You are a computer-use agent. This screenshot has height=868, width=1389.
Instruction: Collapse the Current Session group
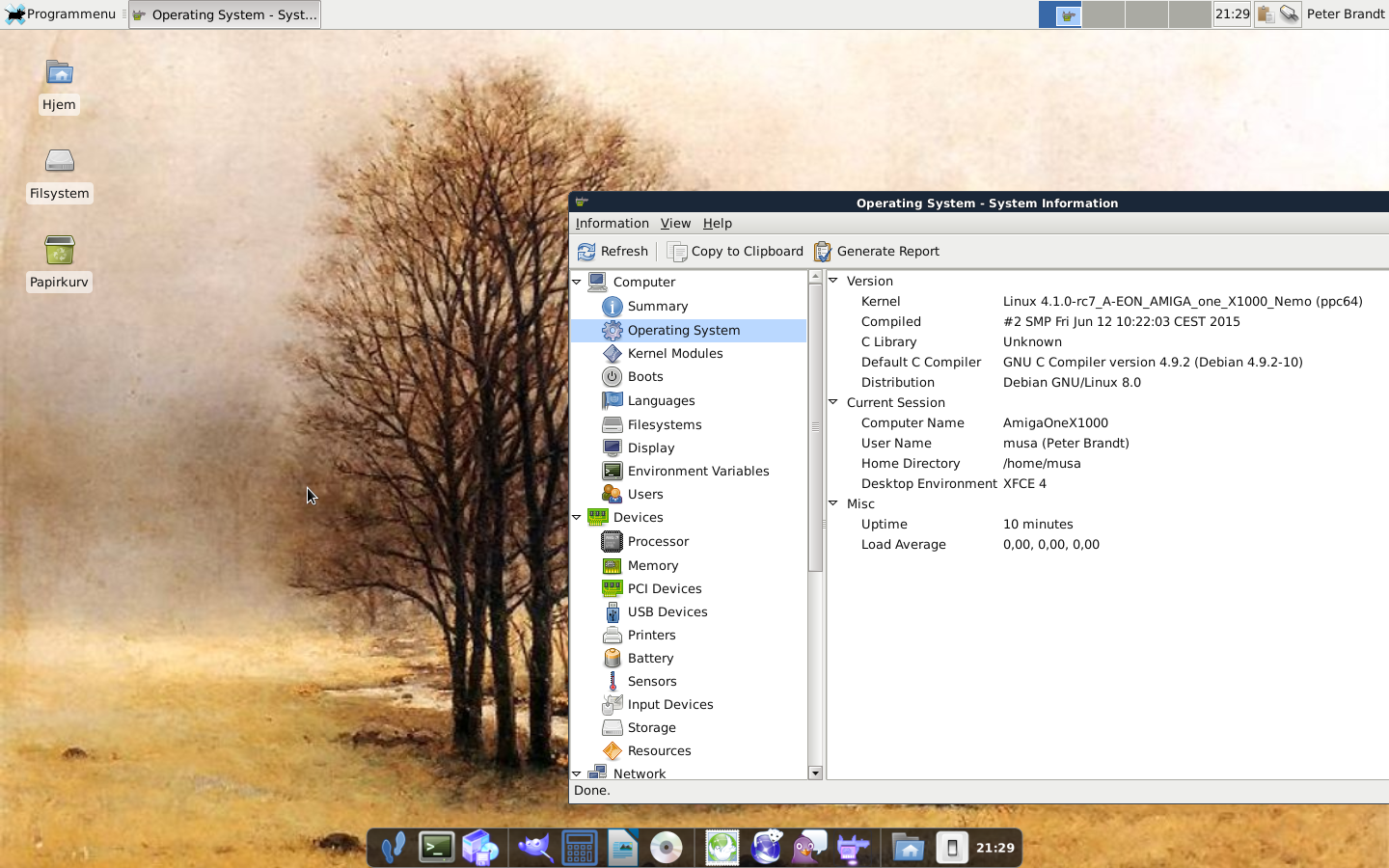coord(833,402)
